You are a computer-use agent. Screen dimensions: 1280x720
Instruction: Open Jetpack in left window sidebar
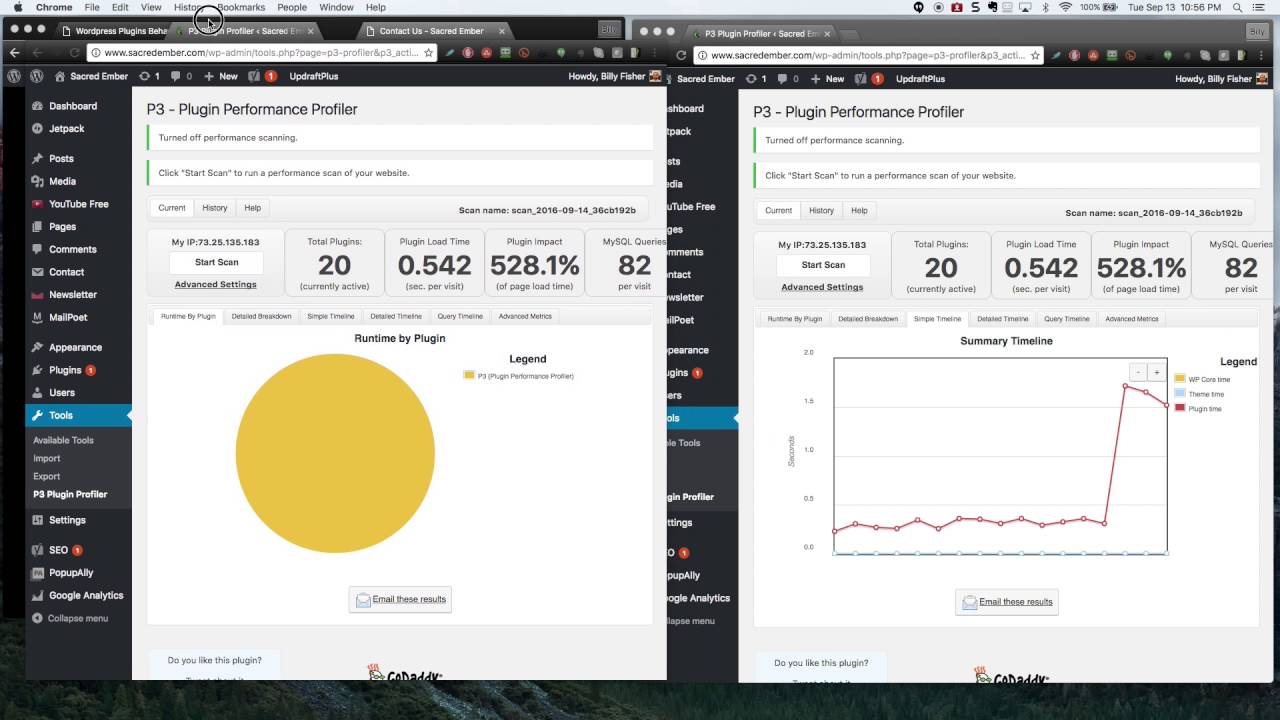pyautogui.click(x=66, y=129)
